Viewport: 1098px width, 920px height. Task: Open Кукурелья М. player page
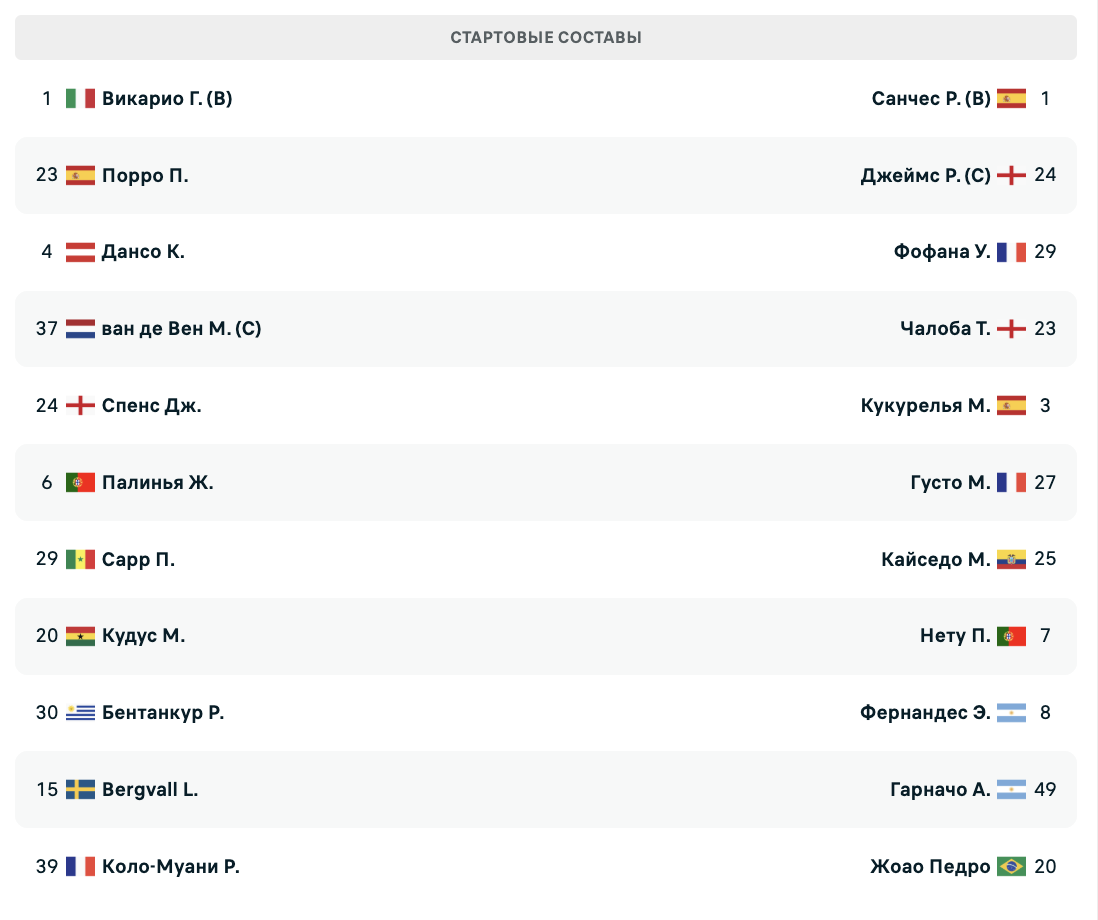pos(925,405)
